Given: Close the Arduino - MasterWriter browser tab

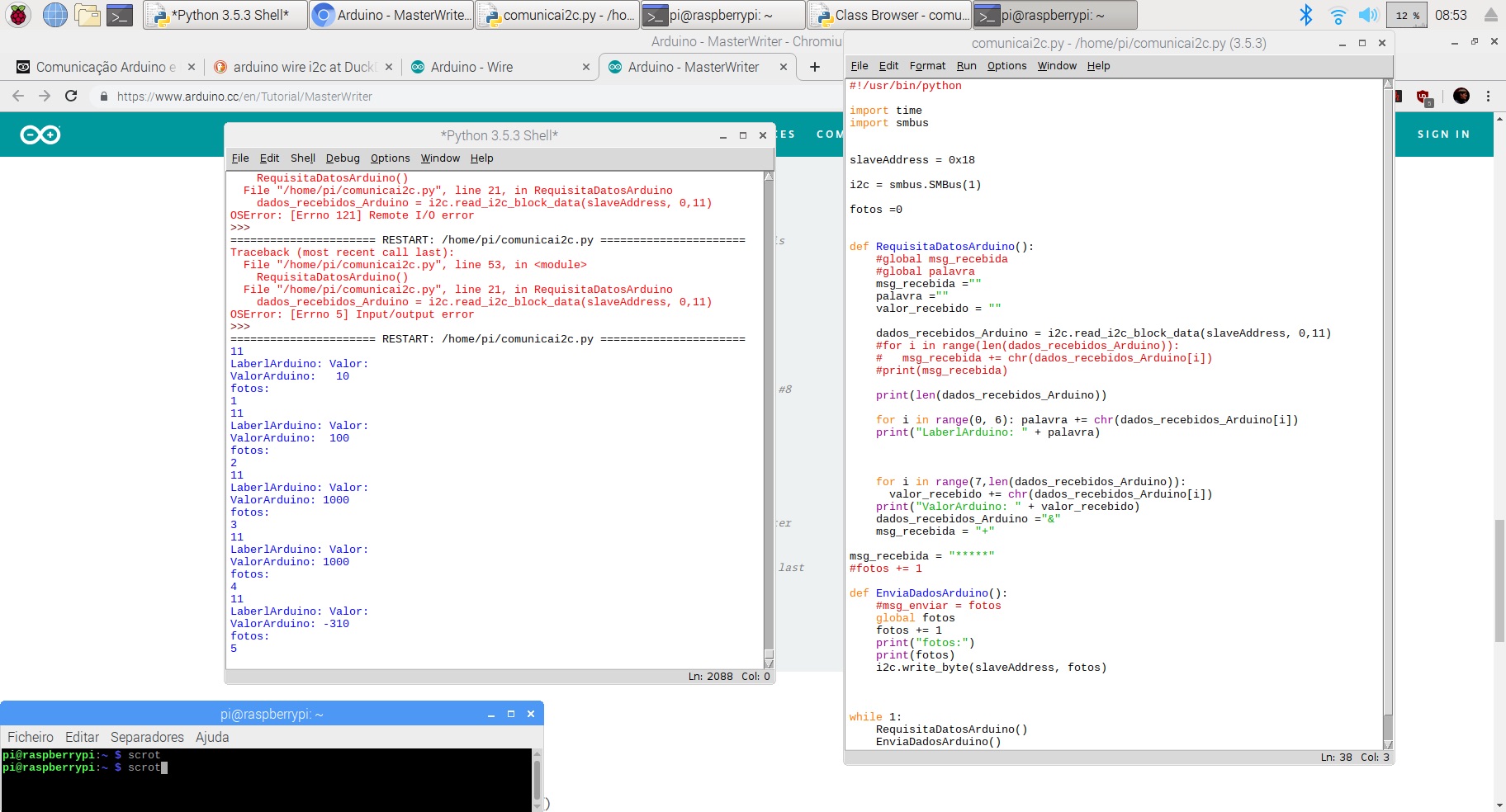Looking at the screenshot, I should tap(784, 67).
